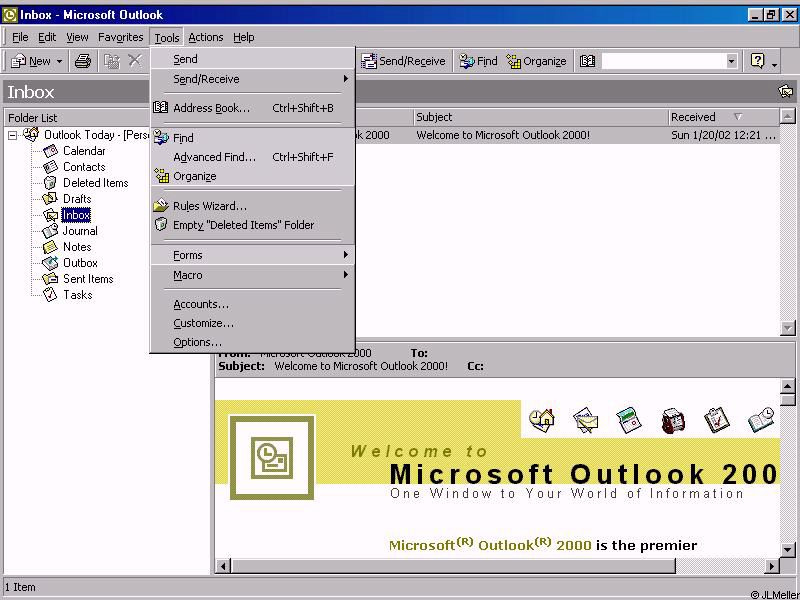Open the Favorites menu
The height and width of the screenshot is (600, 800).
[x=120, y=37]
